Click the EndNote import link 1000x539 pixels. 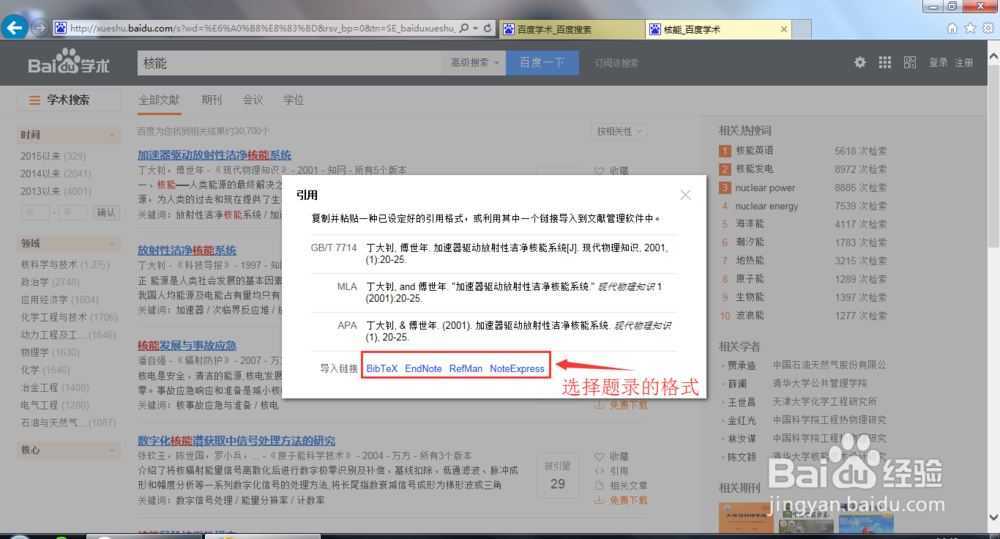click(423, 369)
